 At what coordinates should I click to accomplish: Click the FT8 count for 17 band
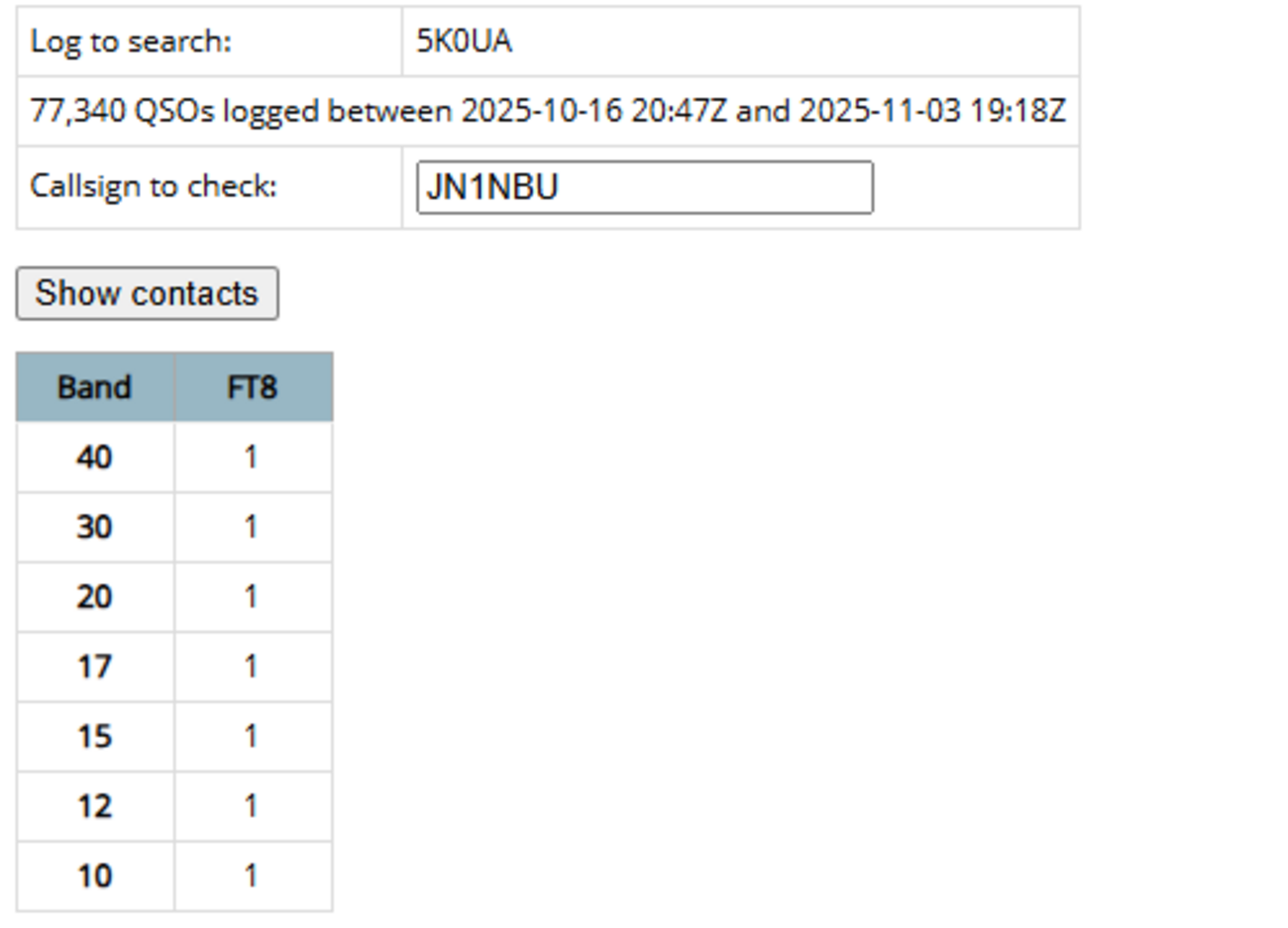click(252, 667)
